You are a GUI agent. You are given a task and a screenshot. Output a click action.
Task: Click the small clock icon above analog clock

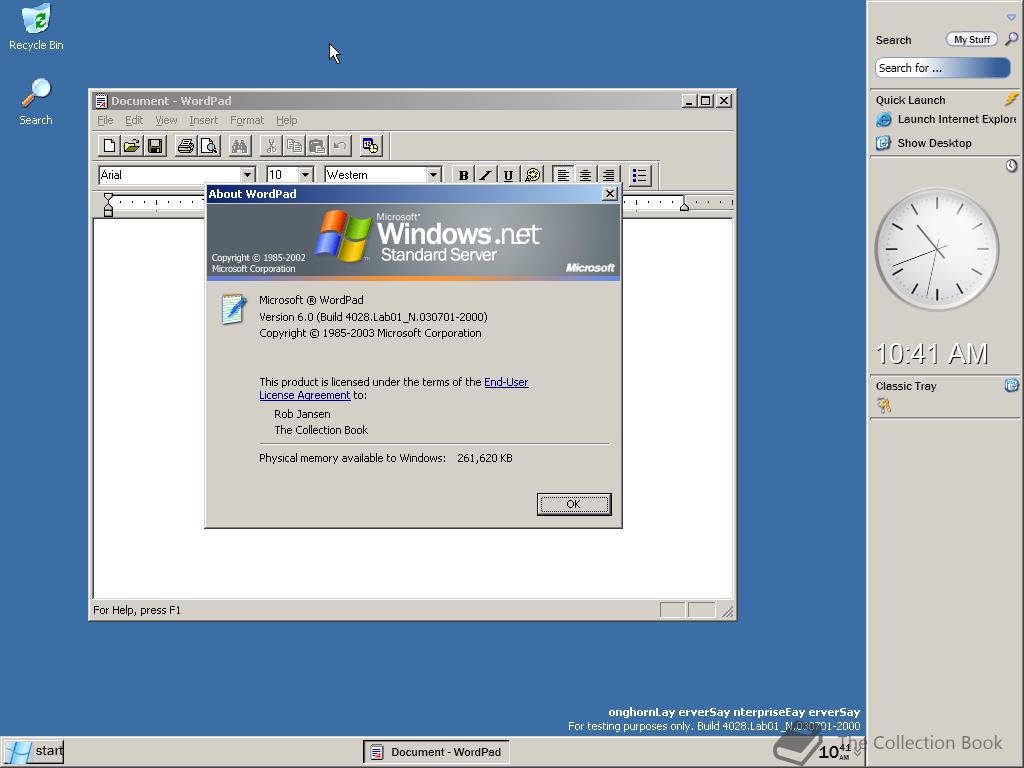point(1011,166)
